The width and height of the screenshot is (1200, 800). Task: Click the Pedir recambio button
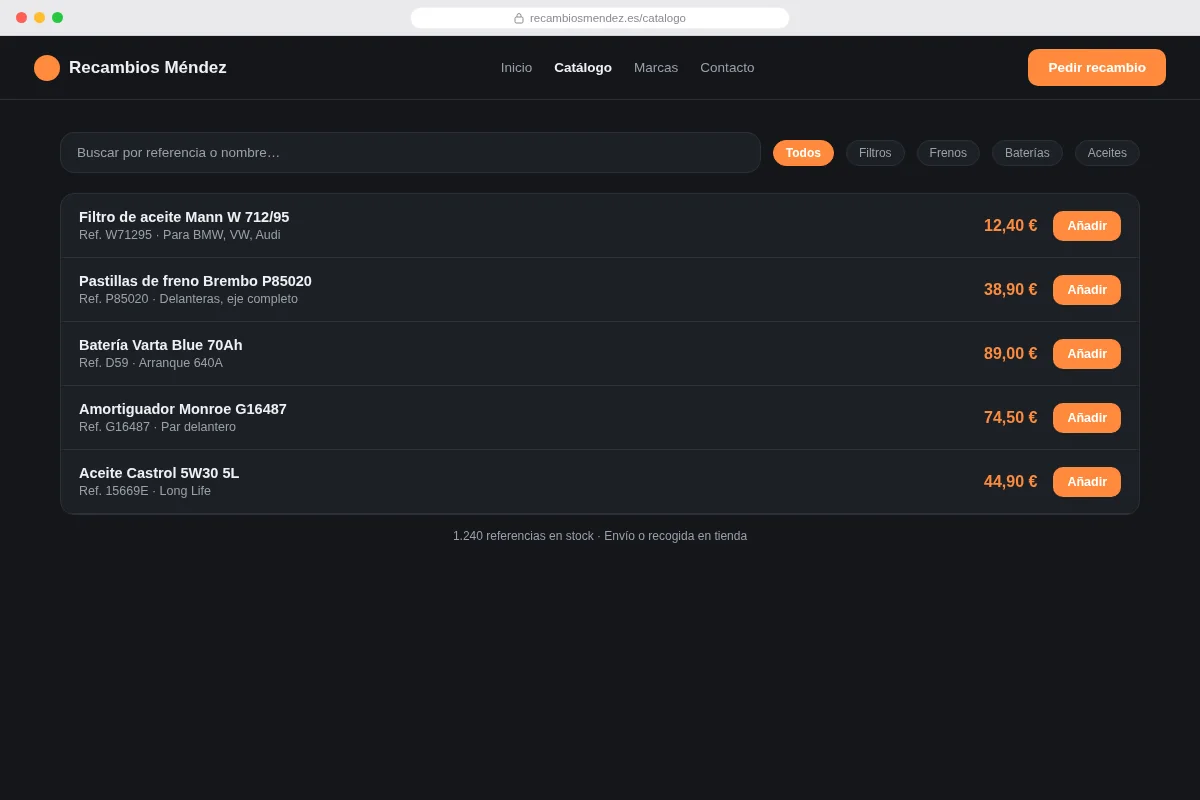pos(1097,68)
